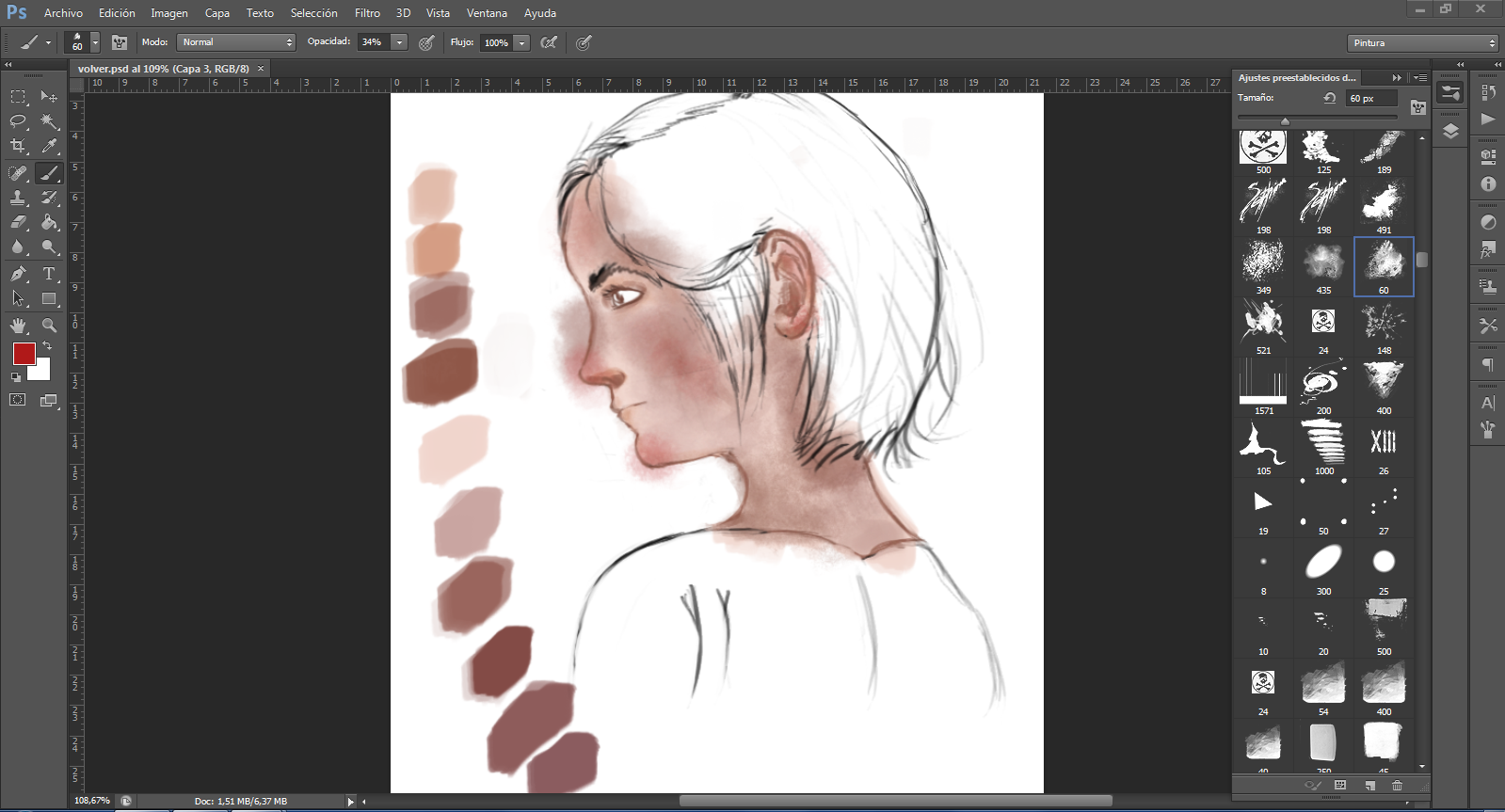
Task: Select the Zoom tool
Action: click(49, 326)
